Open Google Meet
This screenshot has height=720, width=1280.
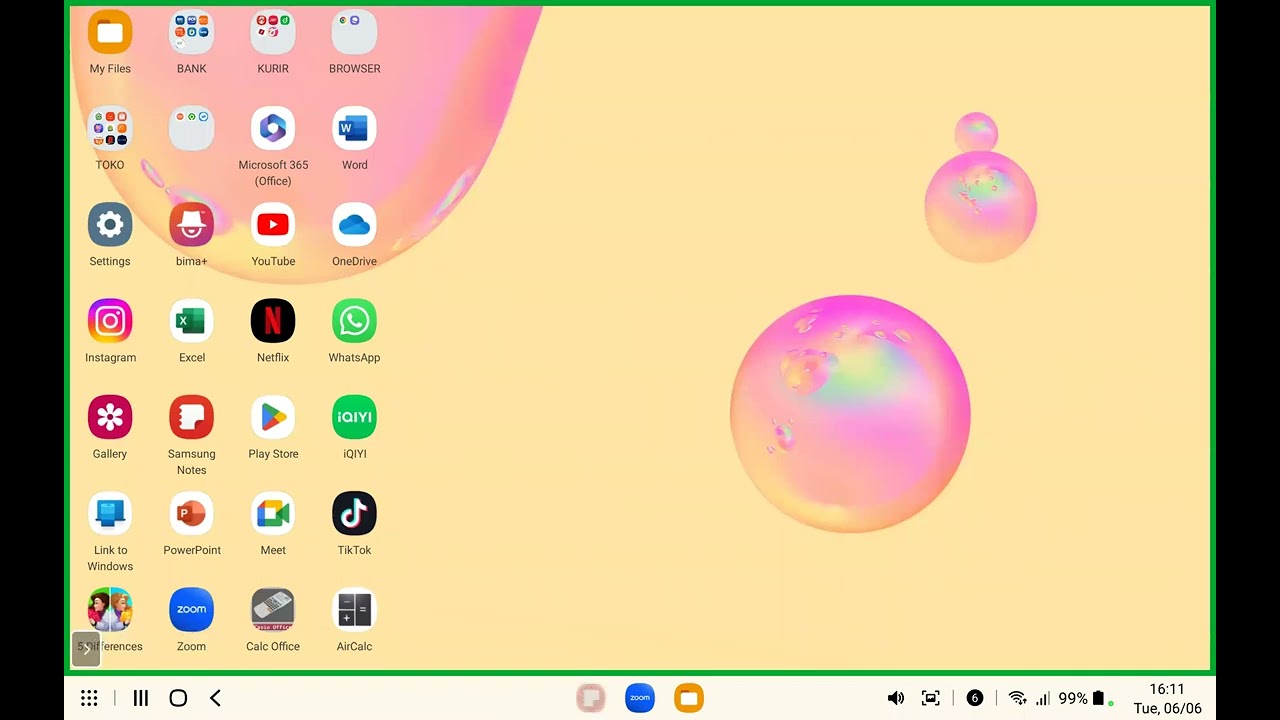click(273, 514)
